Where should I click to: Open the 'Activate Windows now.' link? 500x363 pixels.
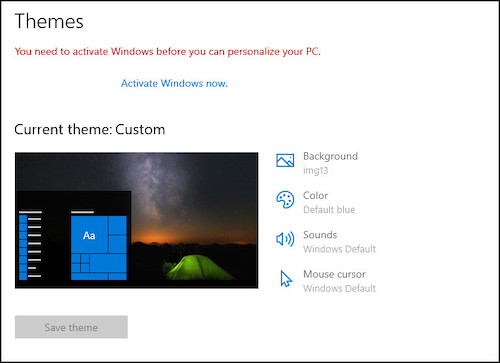pyautogui.click(x=174, y=83)
